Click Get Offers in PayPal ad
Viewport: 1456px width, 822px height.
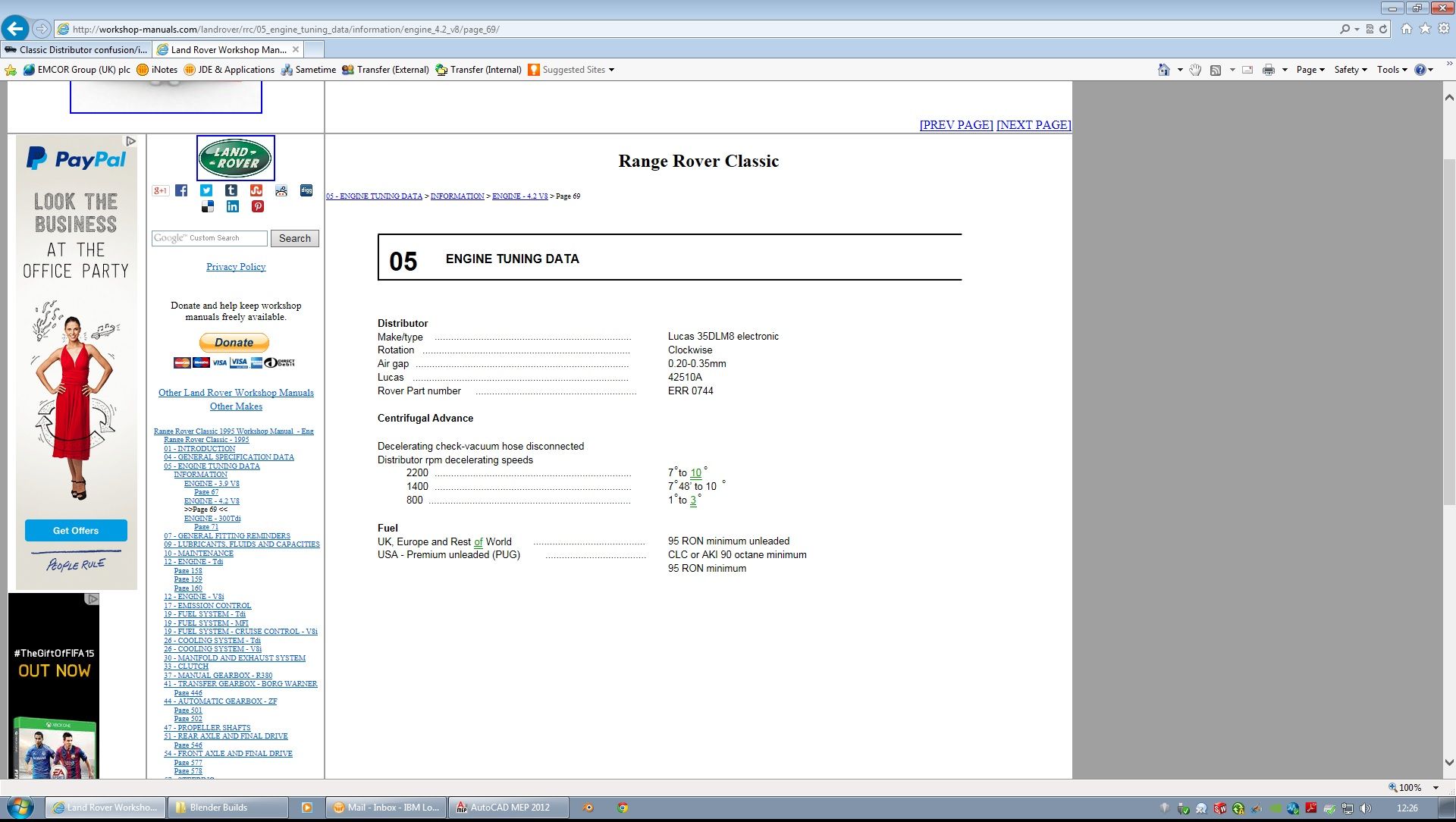point(76,531)
